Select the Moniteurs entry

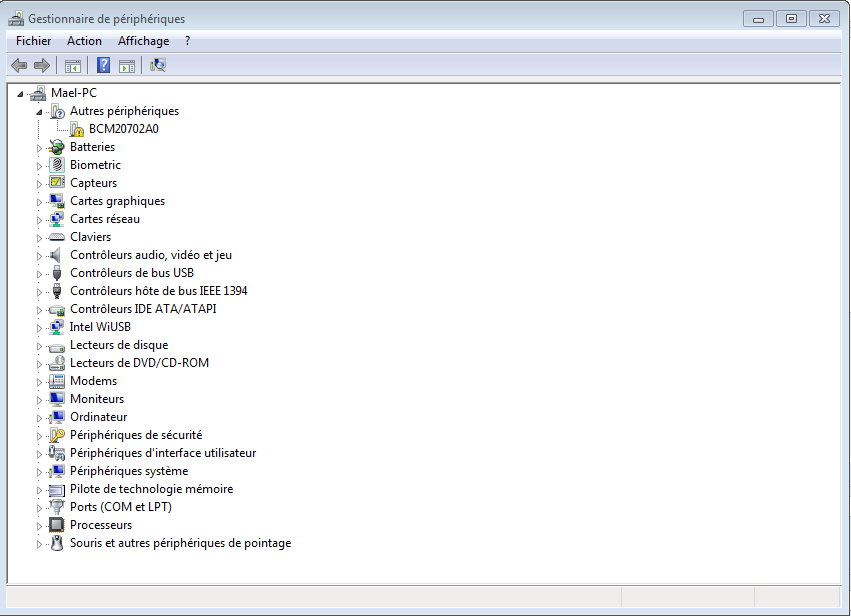point(97,398)
